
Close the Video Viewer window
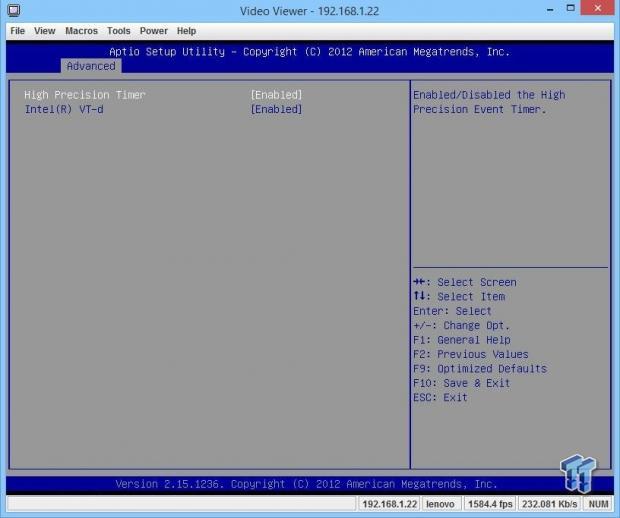[x=597, y=8]
